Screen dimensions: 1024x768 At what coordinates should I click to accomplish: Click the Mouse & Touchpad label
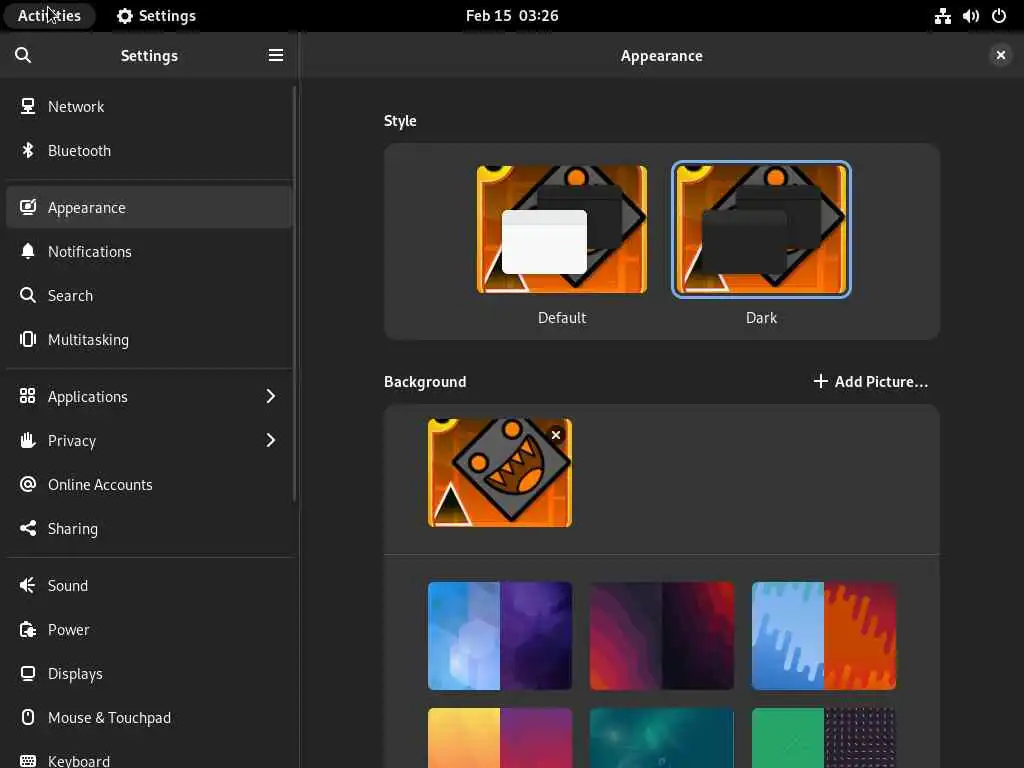pyautogui.click(x=109, y=718)
